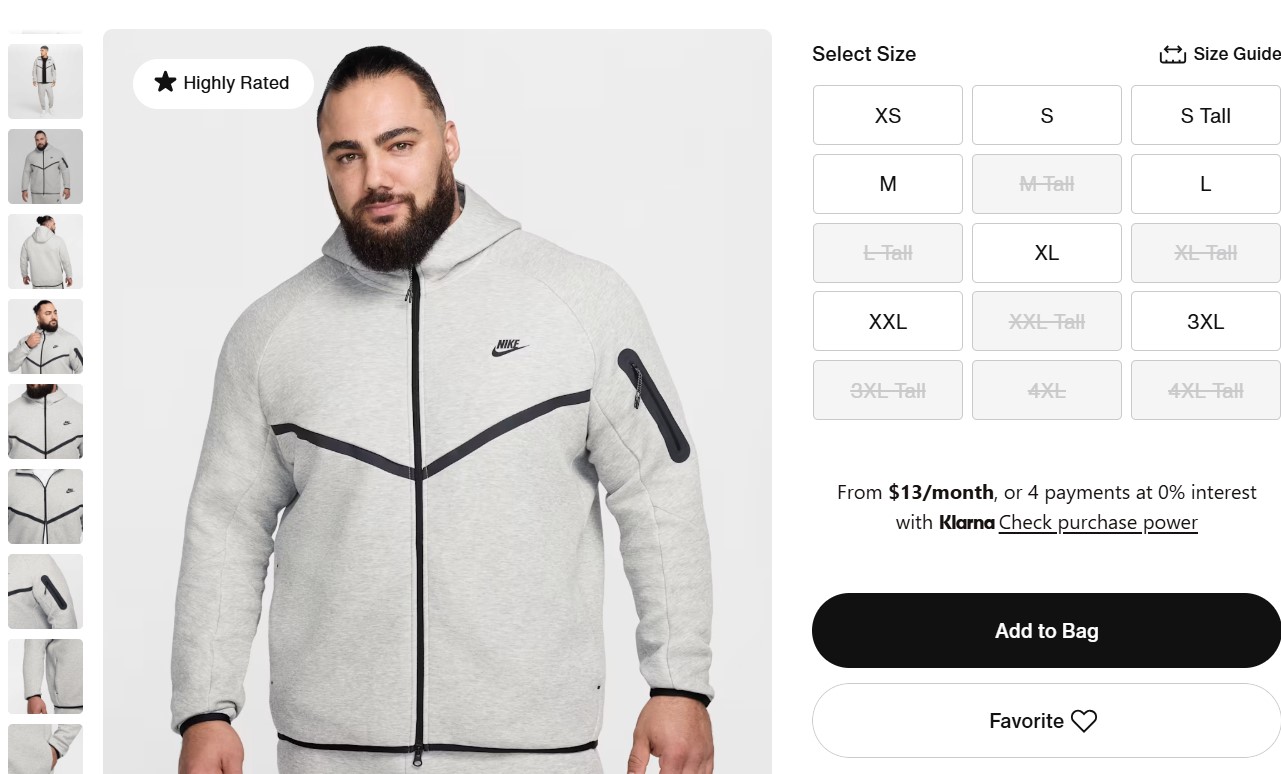Viewport: 1281px width, 774px height.
Task: Choose size 3XL
Action: click(x=1205, y=321)
